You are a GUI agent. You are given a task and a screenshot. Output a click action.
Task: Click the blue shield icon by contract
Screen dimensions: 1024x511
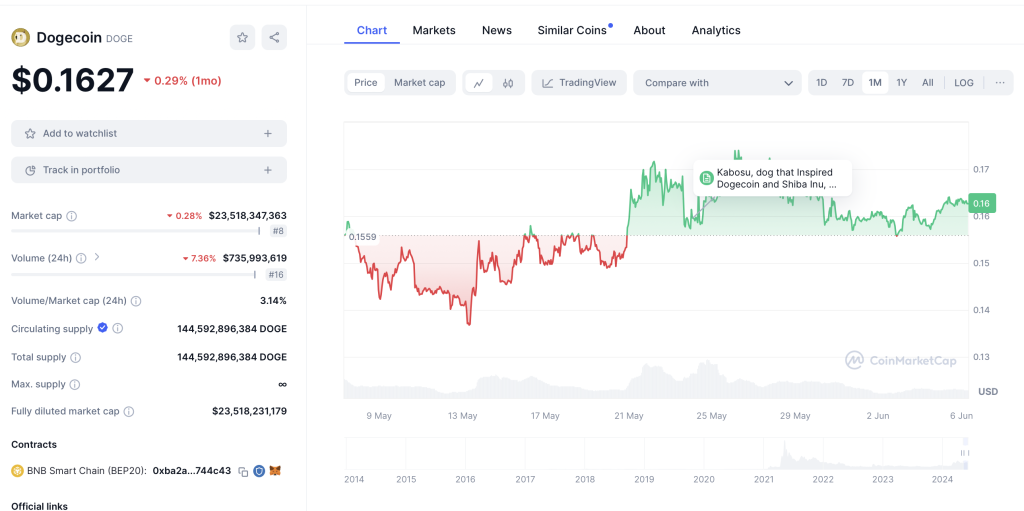(259, 470)
